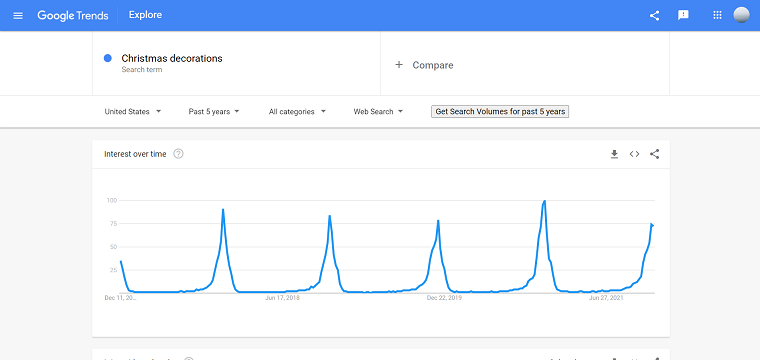The image size is (760, 360).
Task: Click the plus icon beside Compare
Action: pyautogui.click(x=399, y=64)
